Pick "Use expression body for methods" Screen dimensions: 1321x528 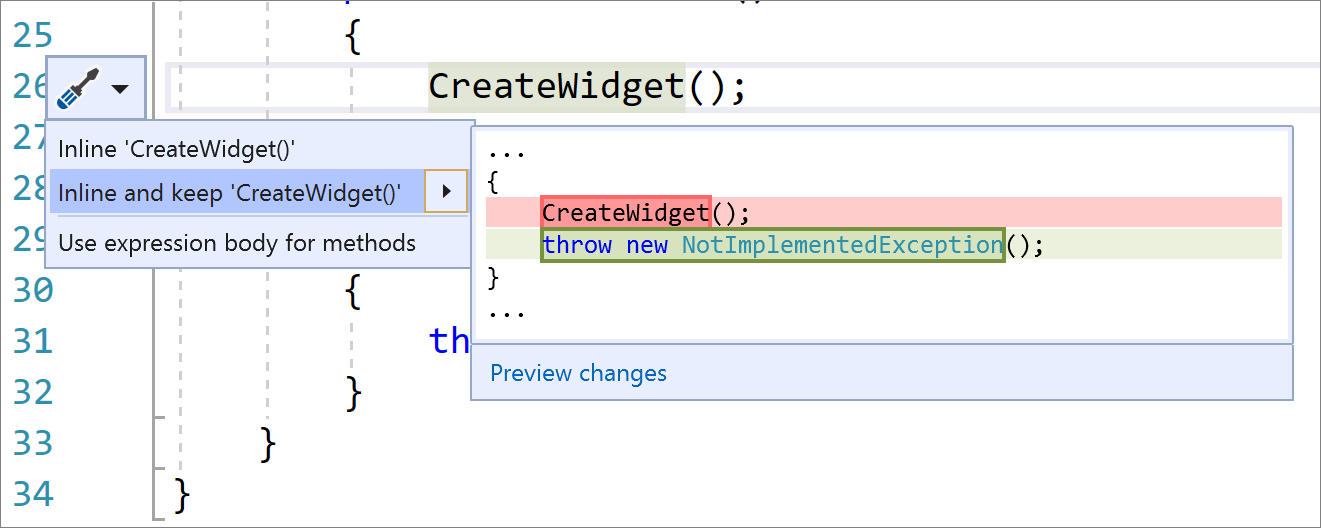(237, 243)
